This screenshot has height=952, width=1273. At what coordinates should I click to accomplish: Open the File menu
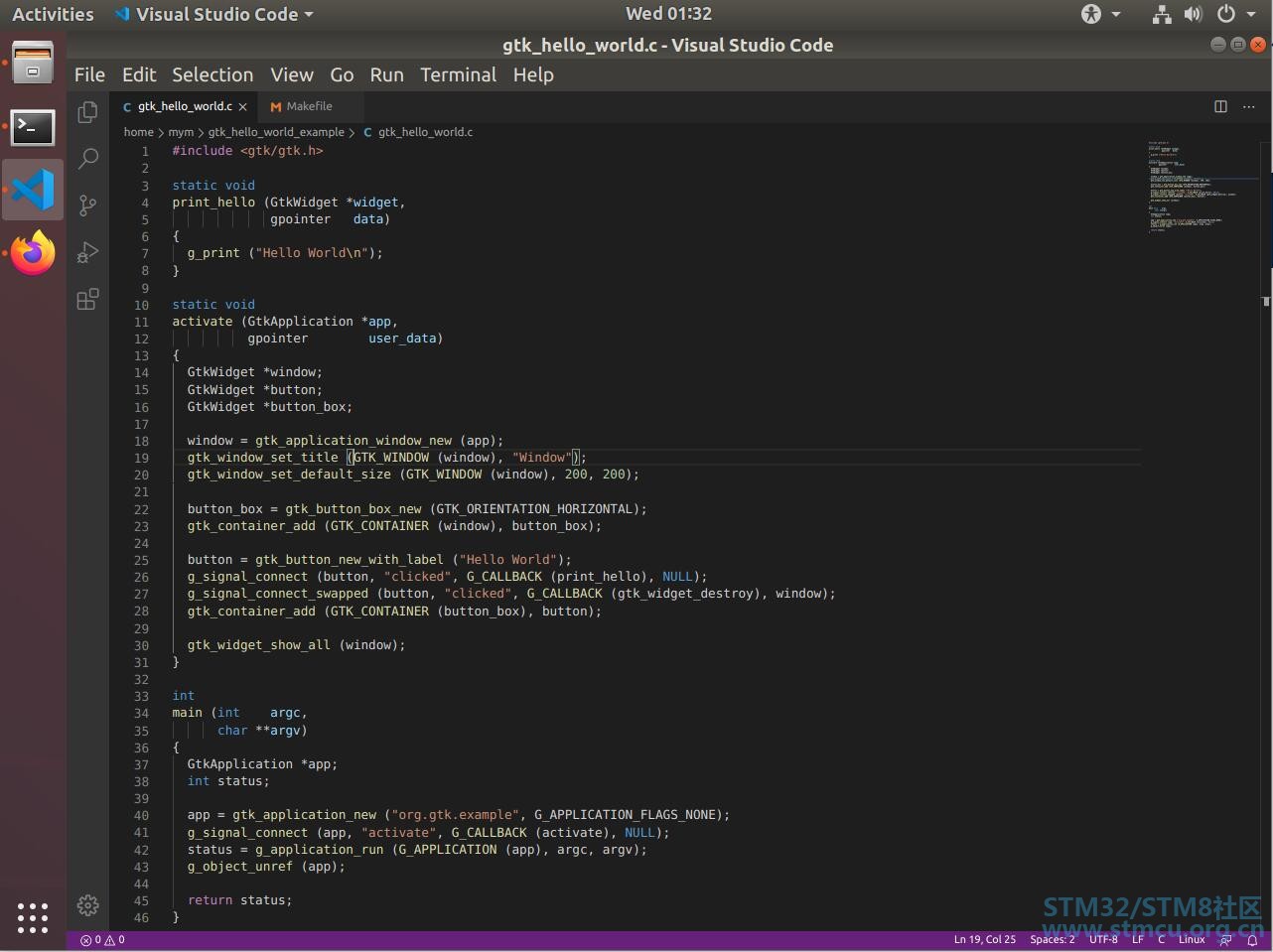pyautogui.click(x=89, y=74)
